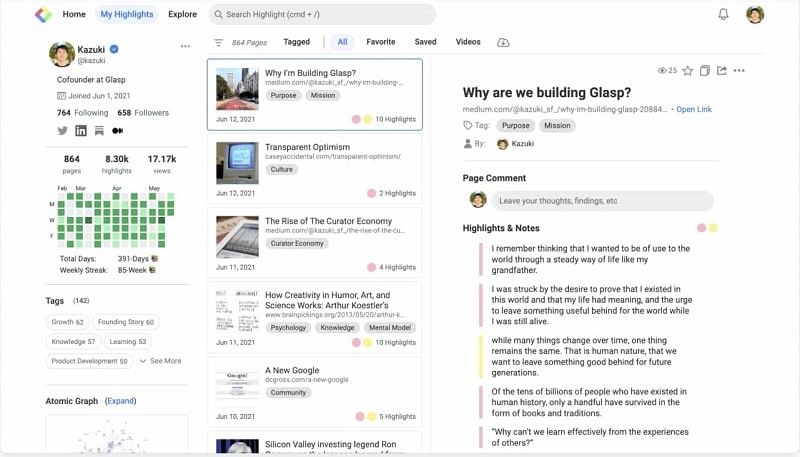Expand the Atomic Graph

click(x=120, y=401)
